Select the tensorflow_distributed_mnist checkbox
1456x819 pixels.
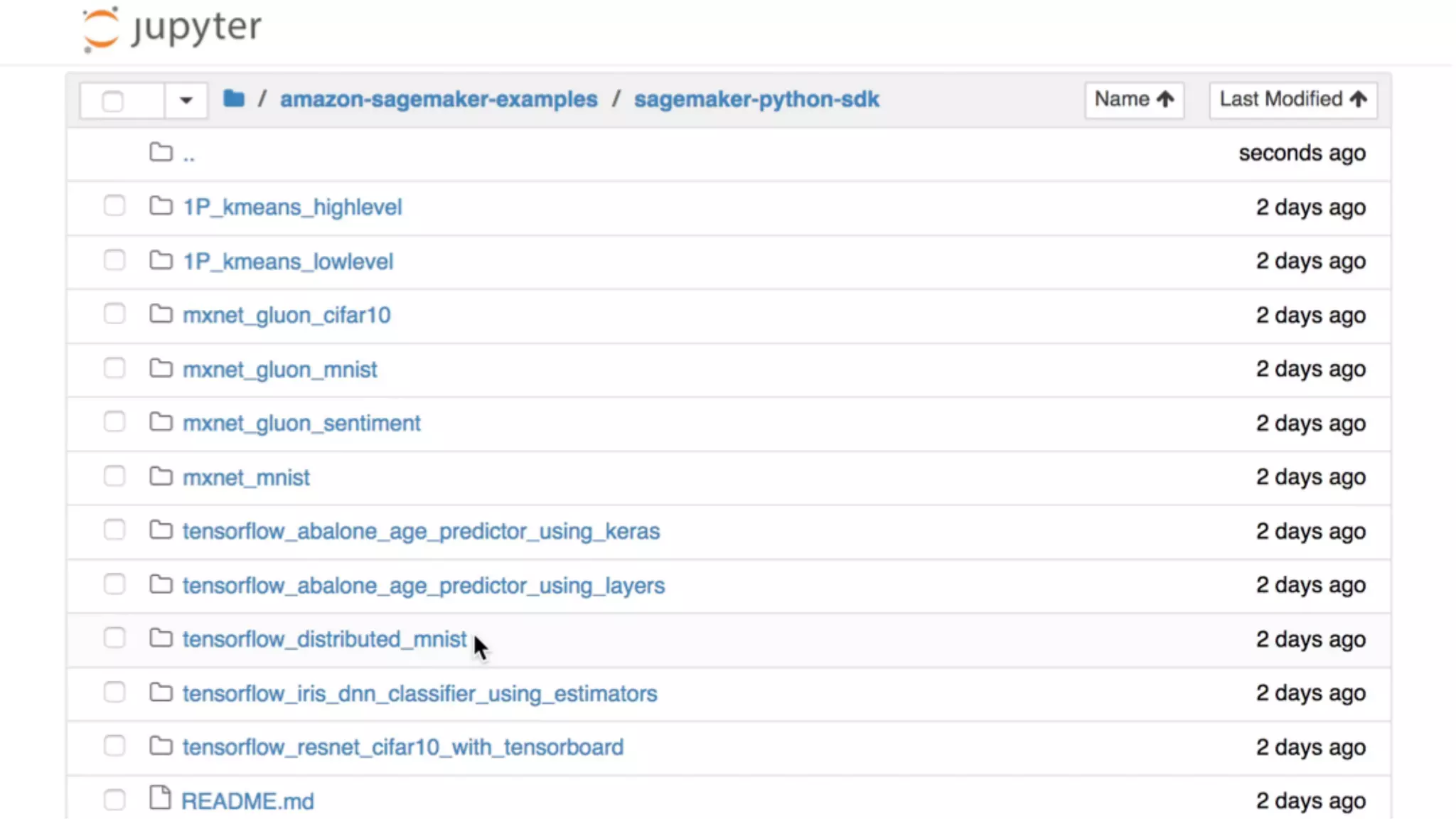coord(114,638)
